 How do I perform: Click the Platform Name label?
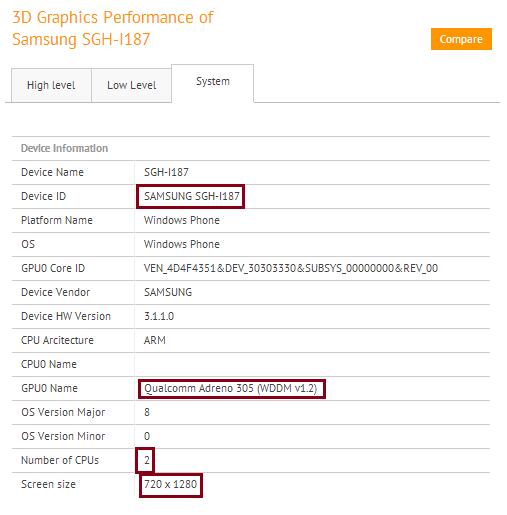pyautogui.click(x=57, y=220)
